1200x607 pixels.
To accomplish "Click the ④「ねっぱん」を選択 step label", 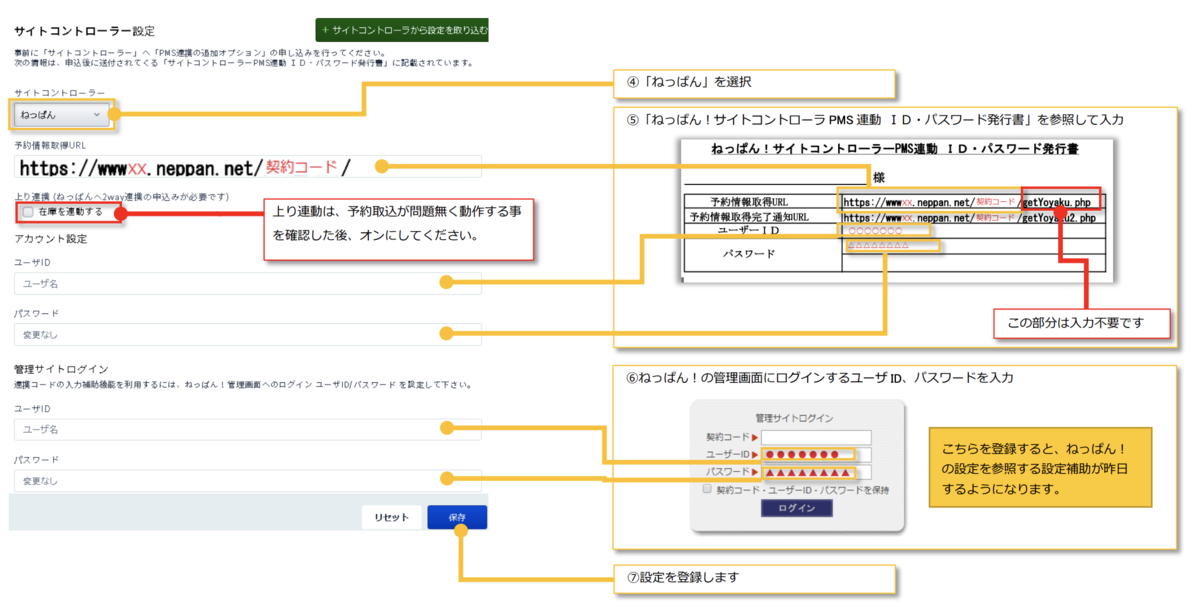I will [756, 83].
